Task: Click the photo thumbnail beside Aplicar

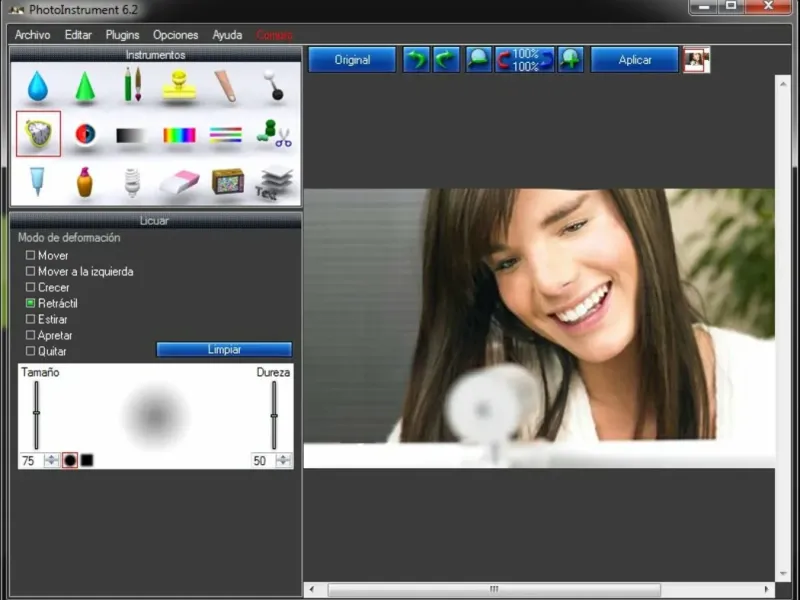Action: point(696,60)
